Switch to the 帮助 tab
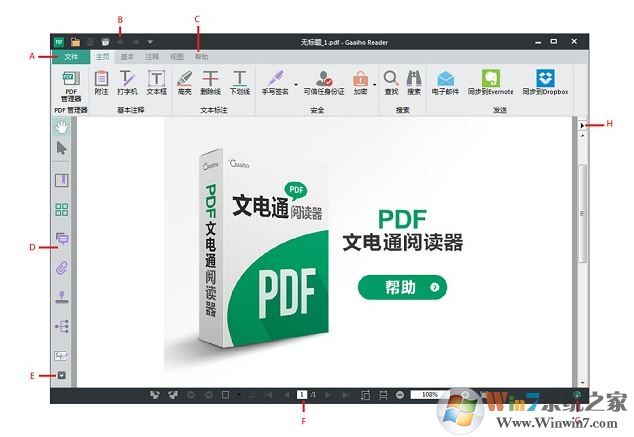This screenshot has width=634, height=437. [201, 57]
